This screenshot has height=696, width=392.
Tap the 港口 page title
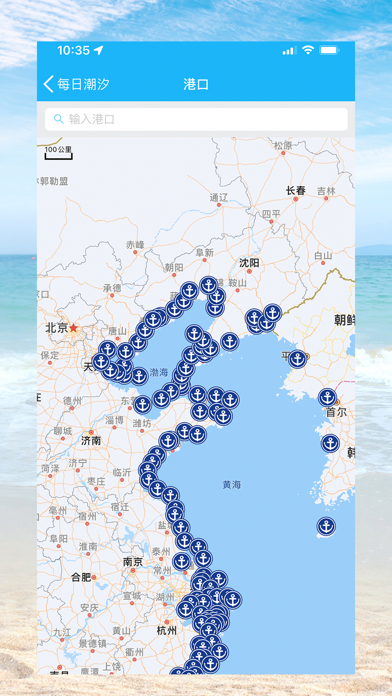(196, 84)
